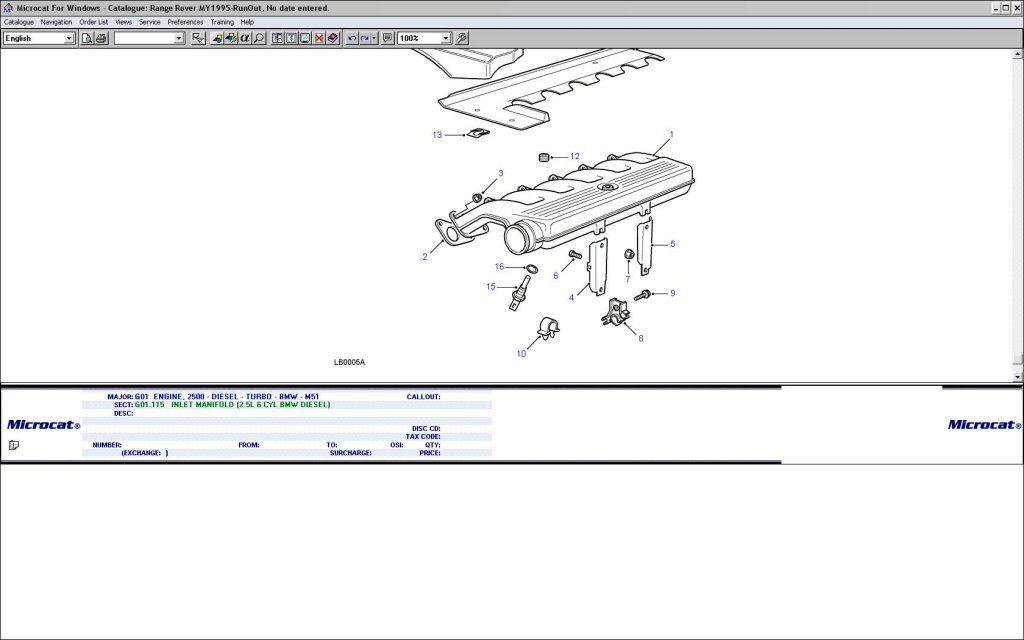Select callout number 7 nut
The height and width of the screenshot is (640, 1024).
(x=628, y=280)
